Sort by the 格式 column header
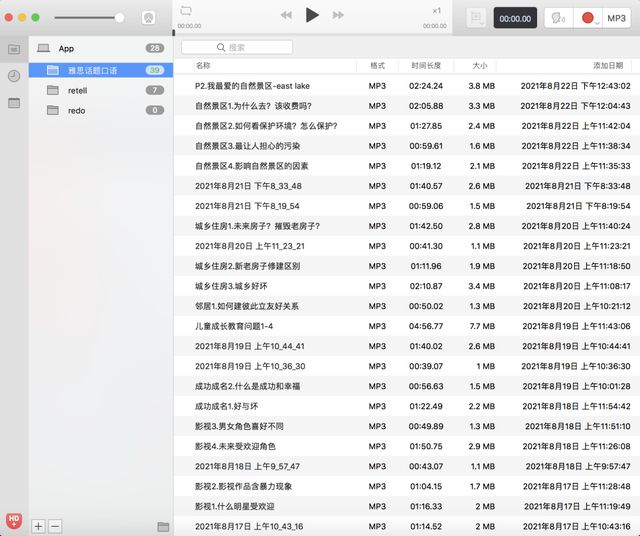Screen dimensions: 640x536 pos(377,65)
